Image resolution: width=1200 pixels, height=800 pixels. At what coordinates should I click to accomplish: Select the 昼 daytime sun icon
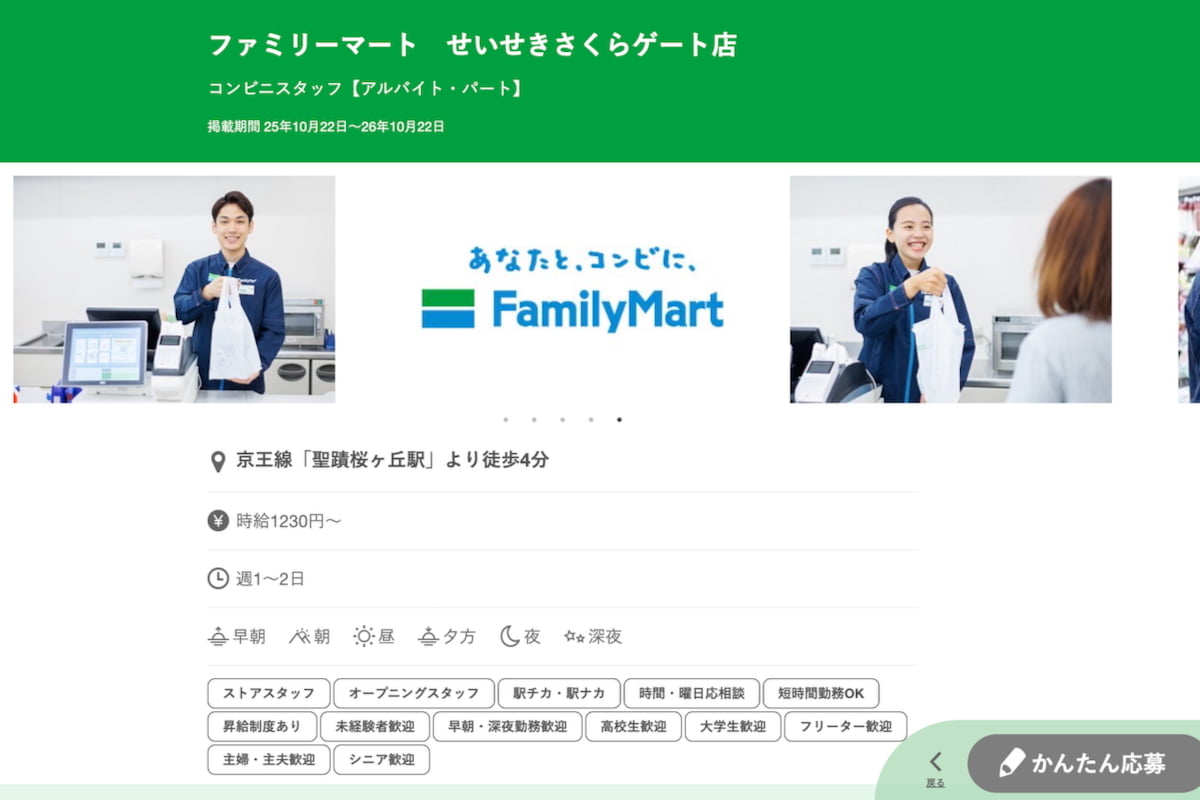click(364, 636)
